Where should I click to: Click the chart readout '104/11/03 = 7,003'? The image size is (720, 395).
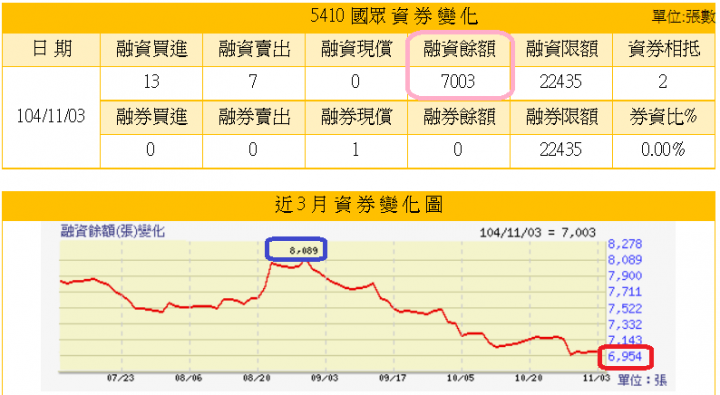tap(538, 232)
